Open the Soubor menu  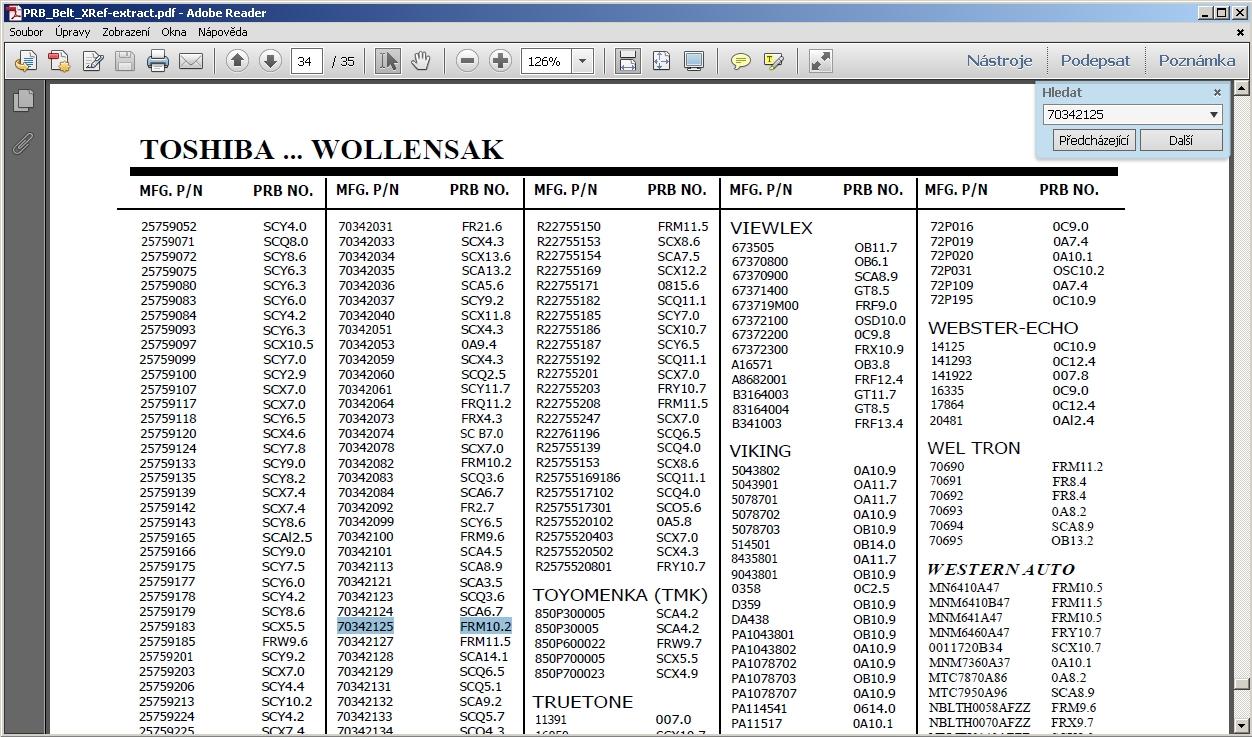click(x=26, y=32)
